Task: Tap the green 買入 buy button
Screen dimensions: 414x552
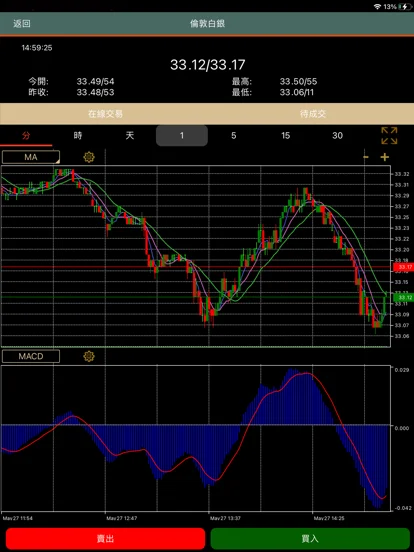Action: coord(310,539)
